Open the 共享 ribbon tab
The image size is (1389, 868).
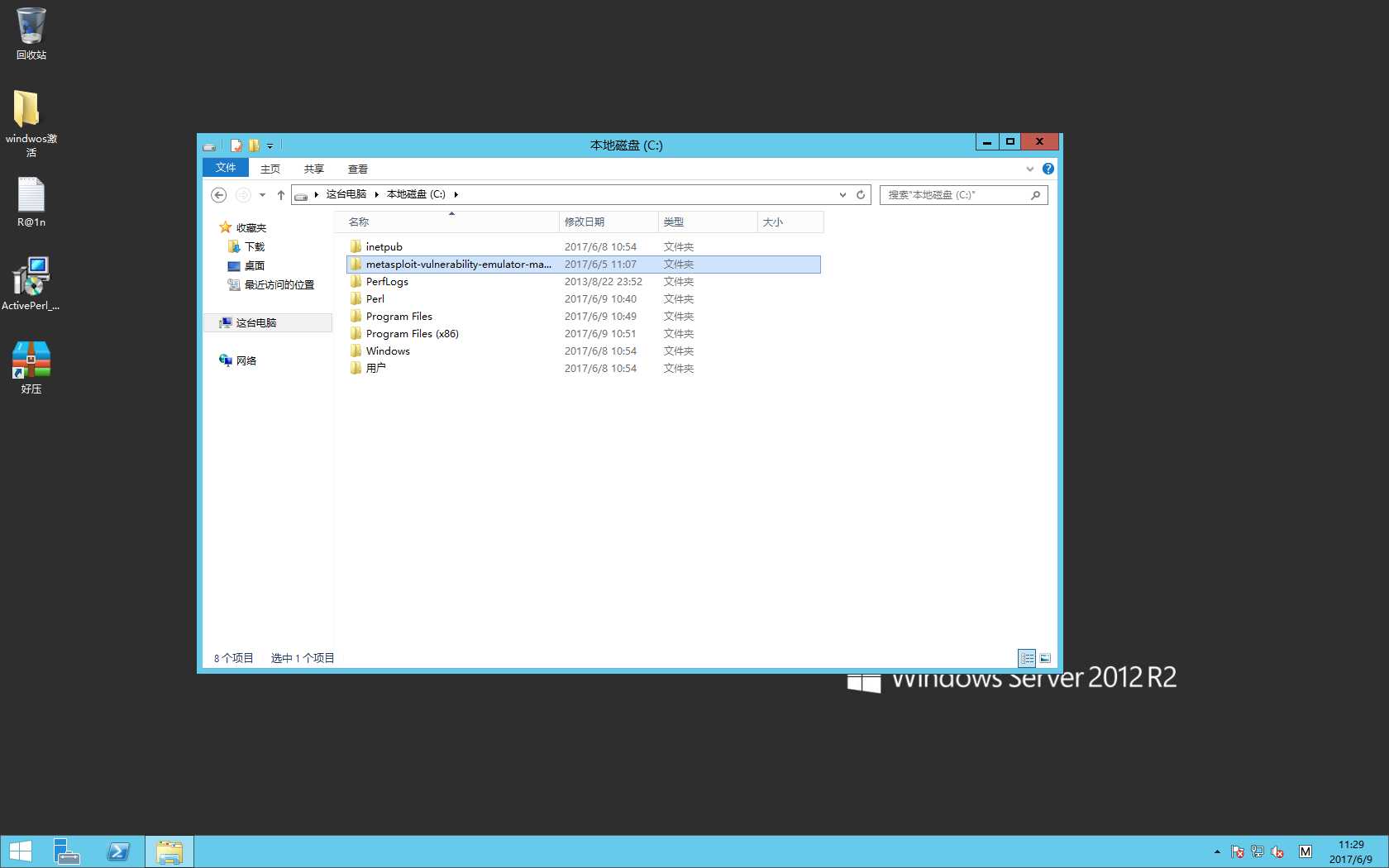[314, 169]
